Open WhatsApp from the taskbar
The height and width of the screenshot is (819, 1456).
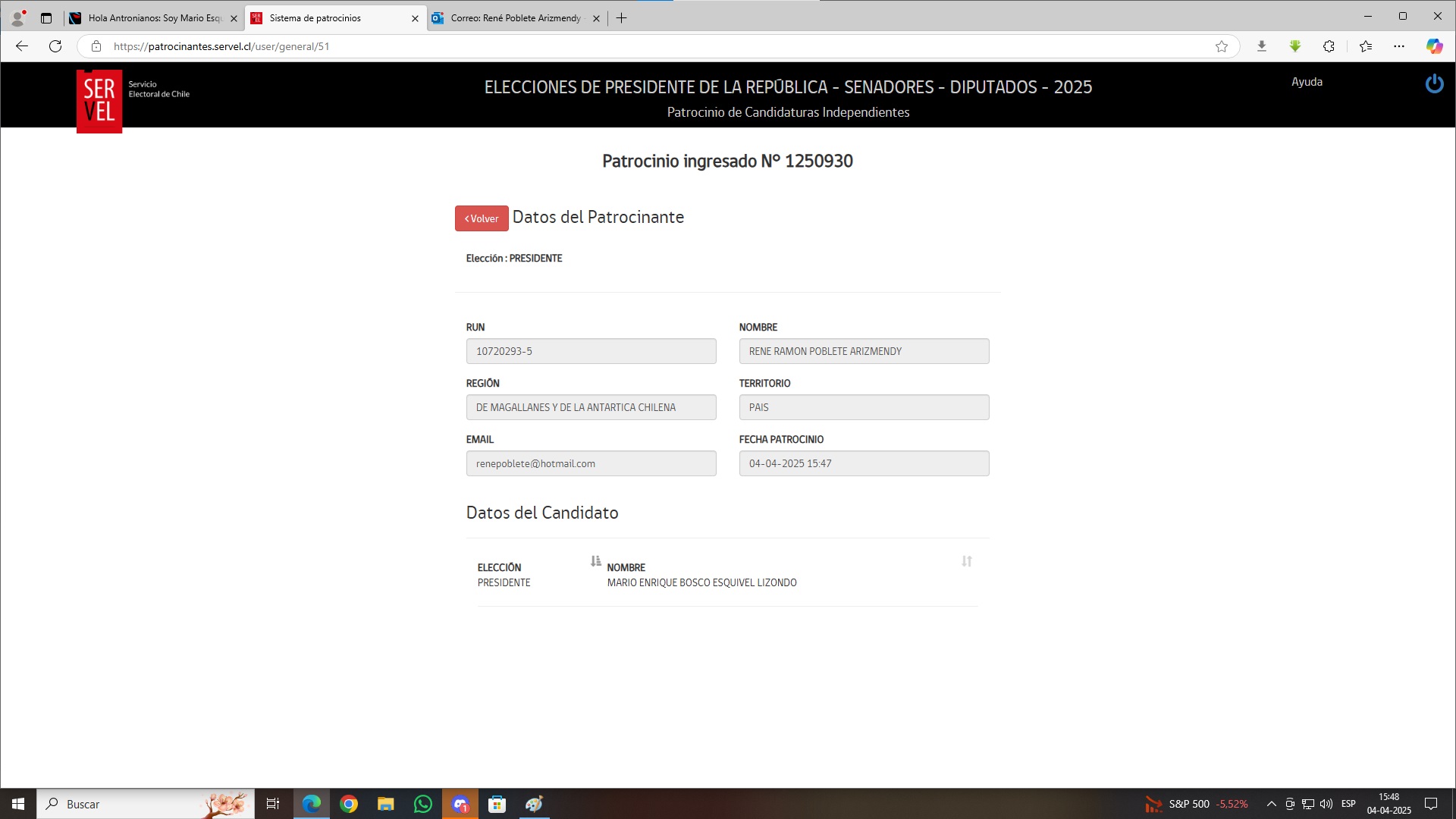click(423, 804)
